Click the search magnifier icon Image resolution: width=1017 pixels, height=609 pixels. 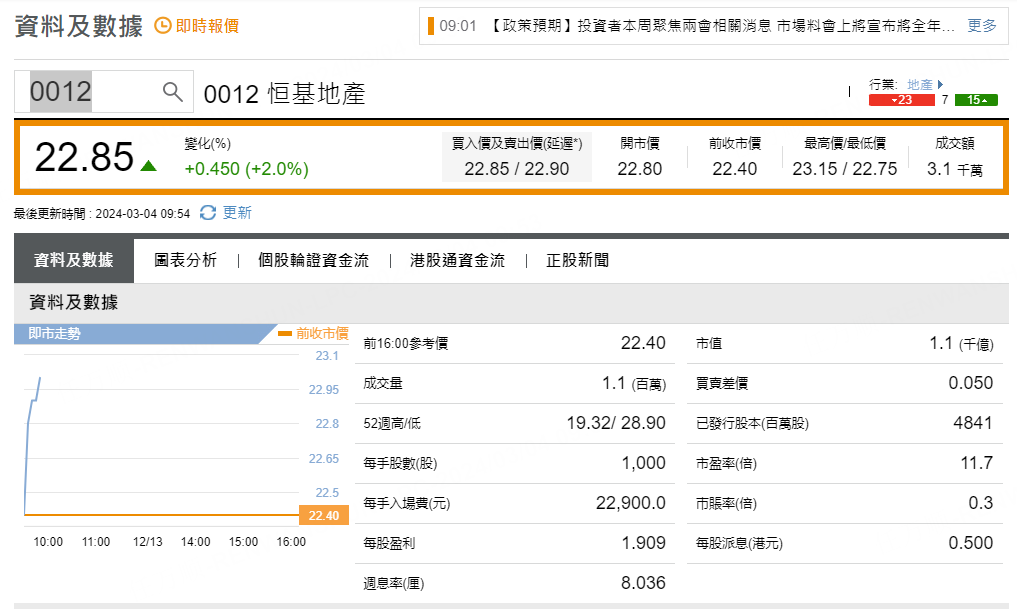(172, 91)
